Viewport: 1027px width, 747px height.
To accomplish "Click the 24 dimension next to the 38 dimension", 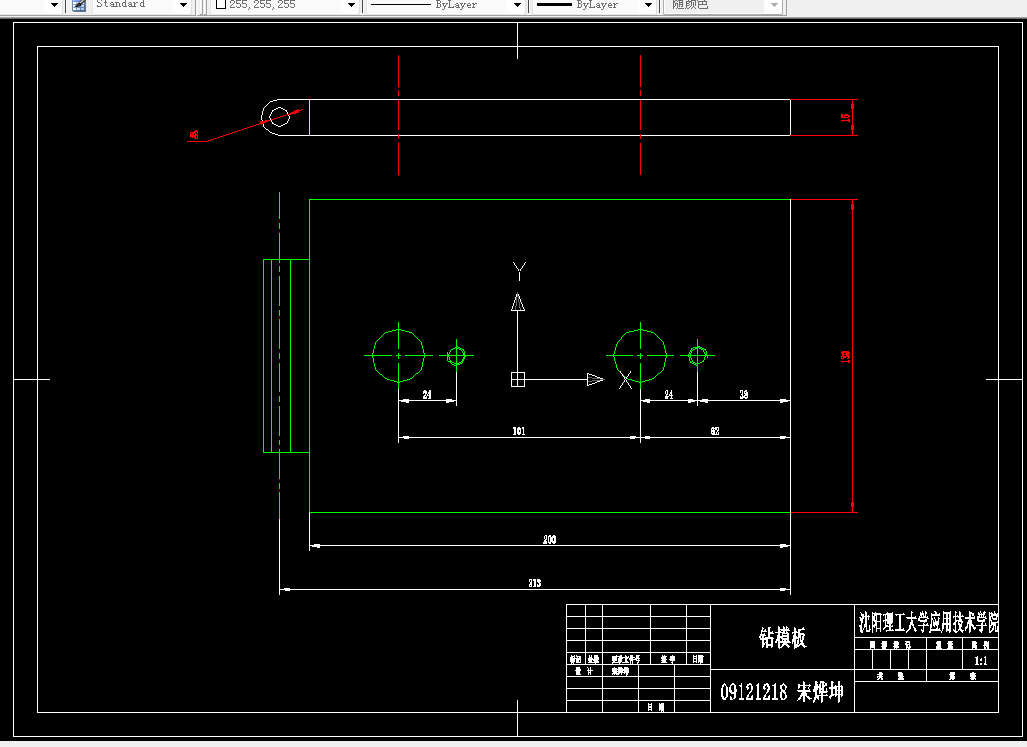I will pos(668,394).
